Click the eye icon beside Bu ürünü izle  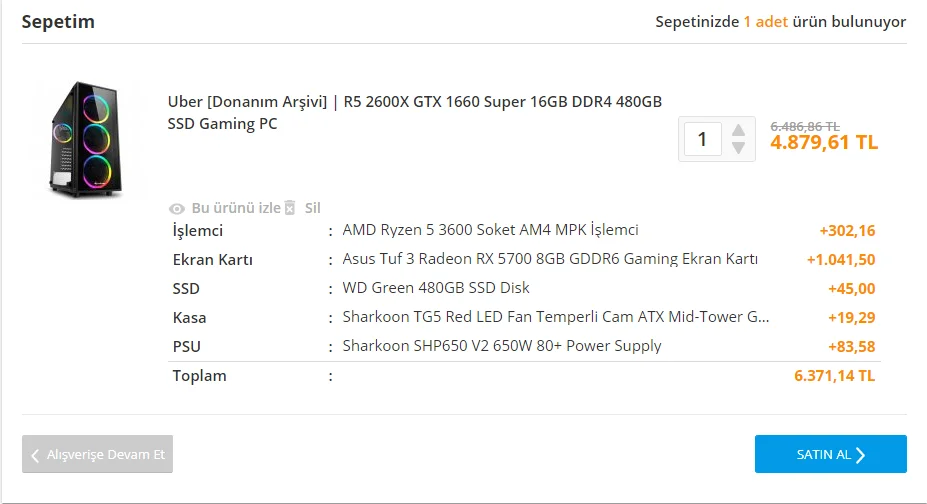click(177, 208)
